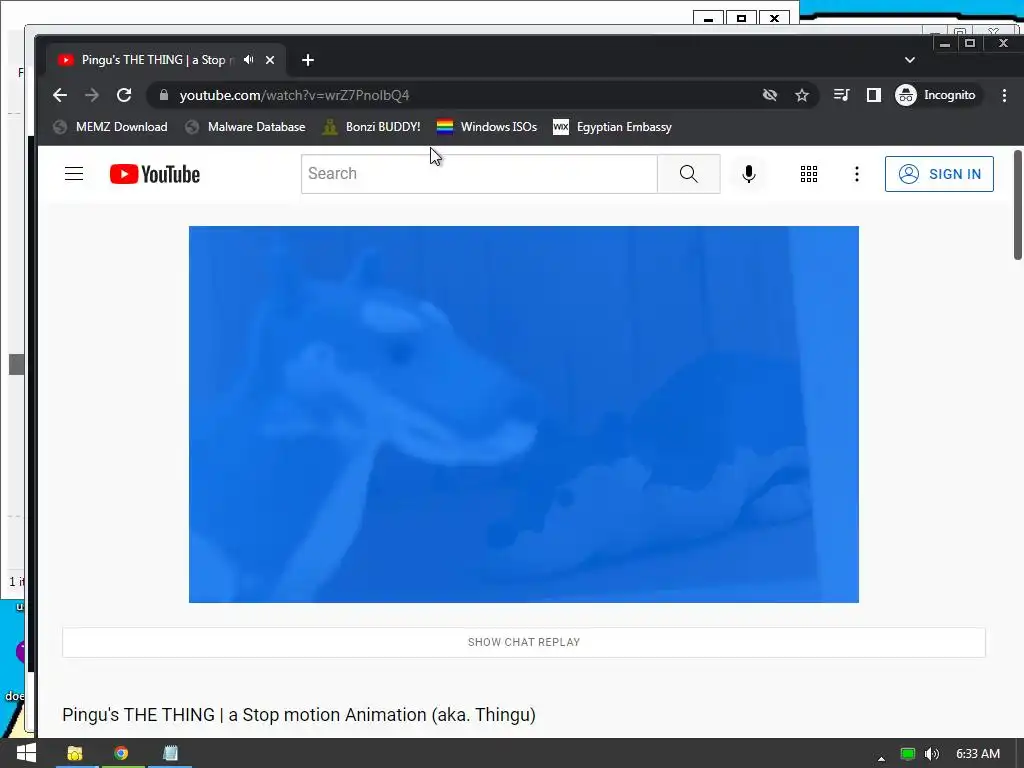Click the 6:33 AM taskbar clock

pos(978,754)
